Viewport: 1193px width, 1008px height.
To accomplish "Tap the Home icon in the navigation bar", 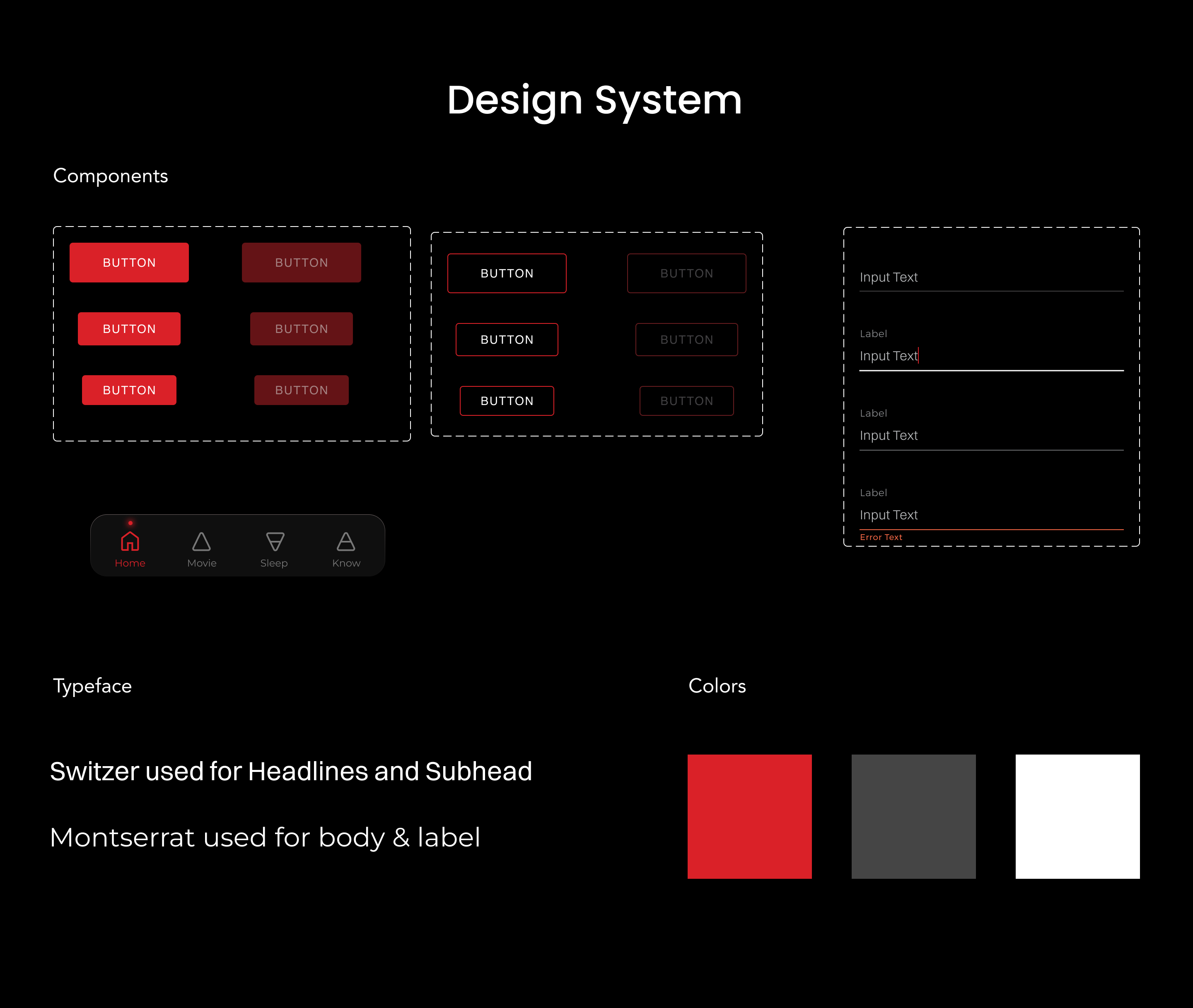I will click(130, 541).
